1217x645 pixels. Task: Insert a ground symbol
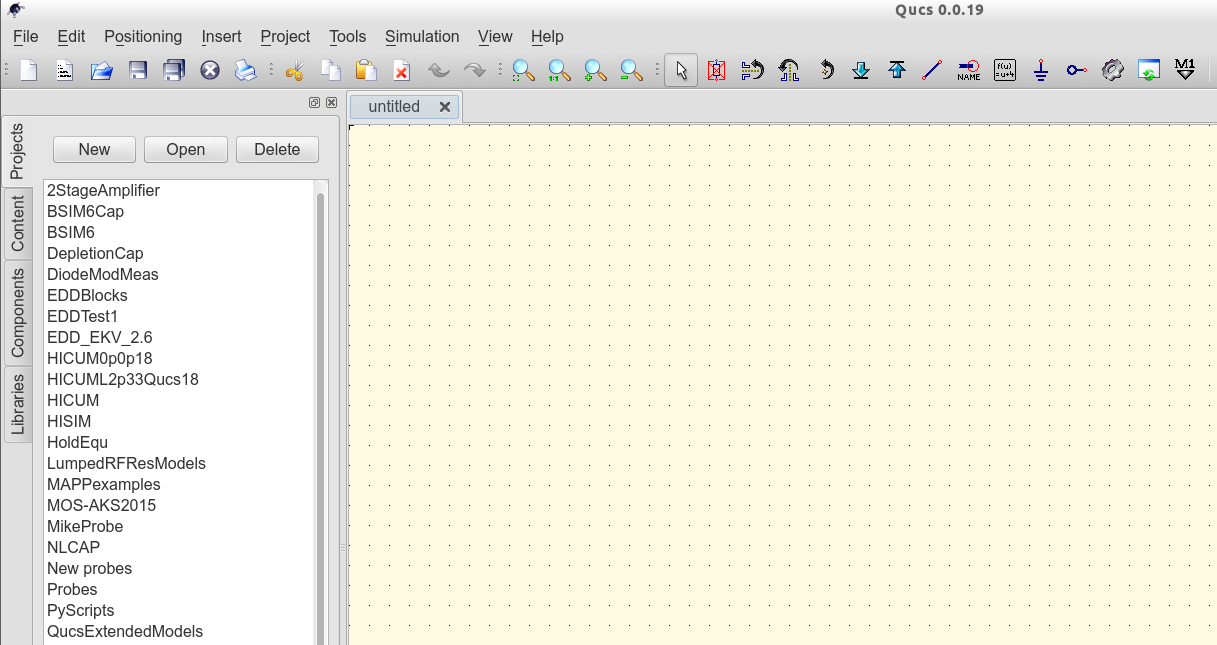tap(1041, 70)
